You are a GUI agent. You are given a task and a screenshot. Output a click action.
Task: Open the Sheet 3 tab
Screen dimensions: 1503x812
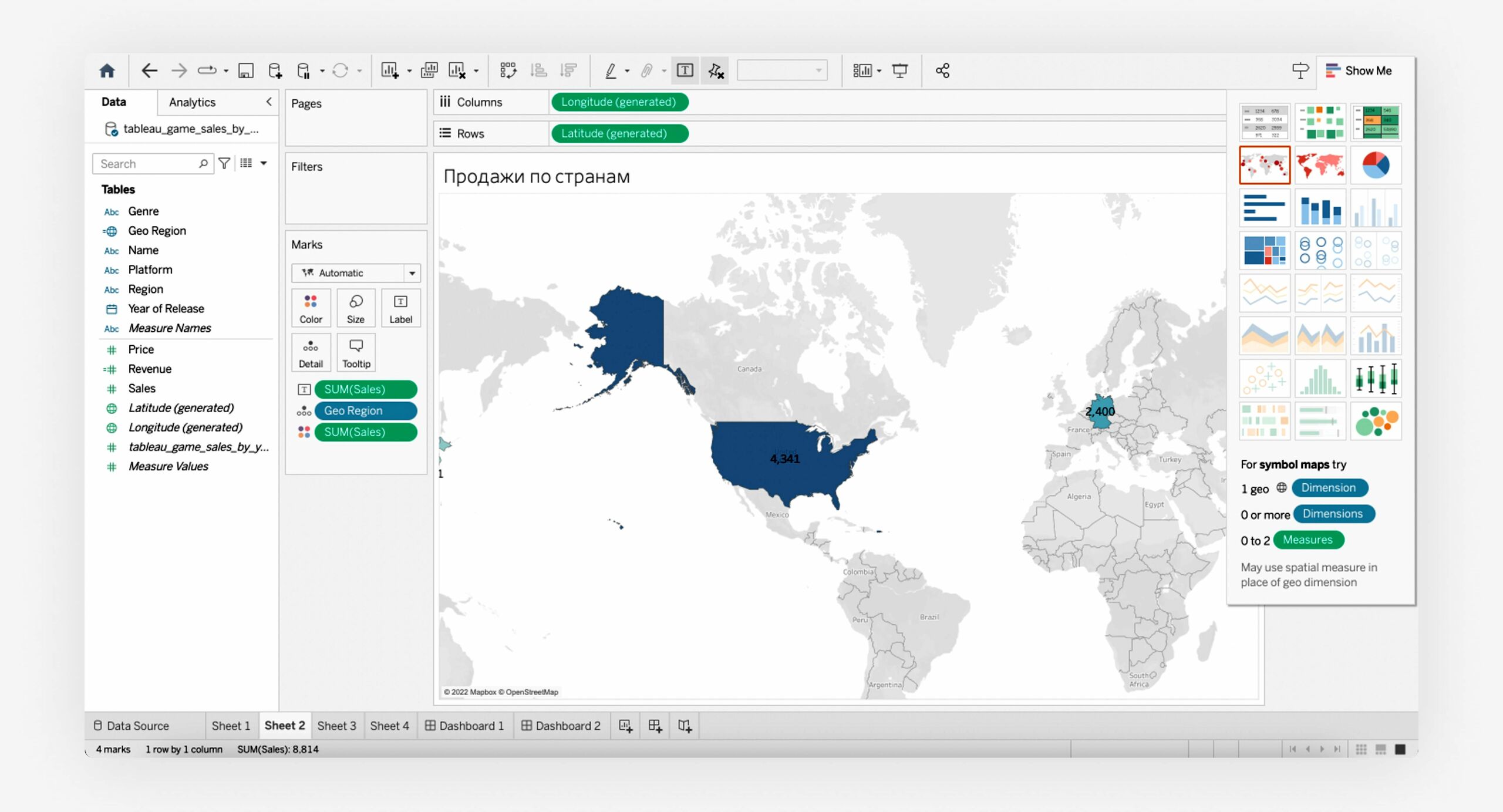pyautogui.click(x=336, y=726)
